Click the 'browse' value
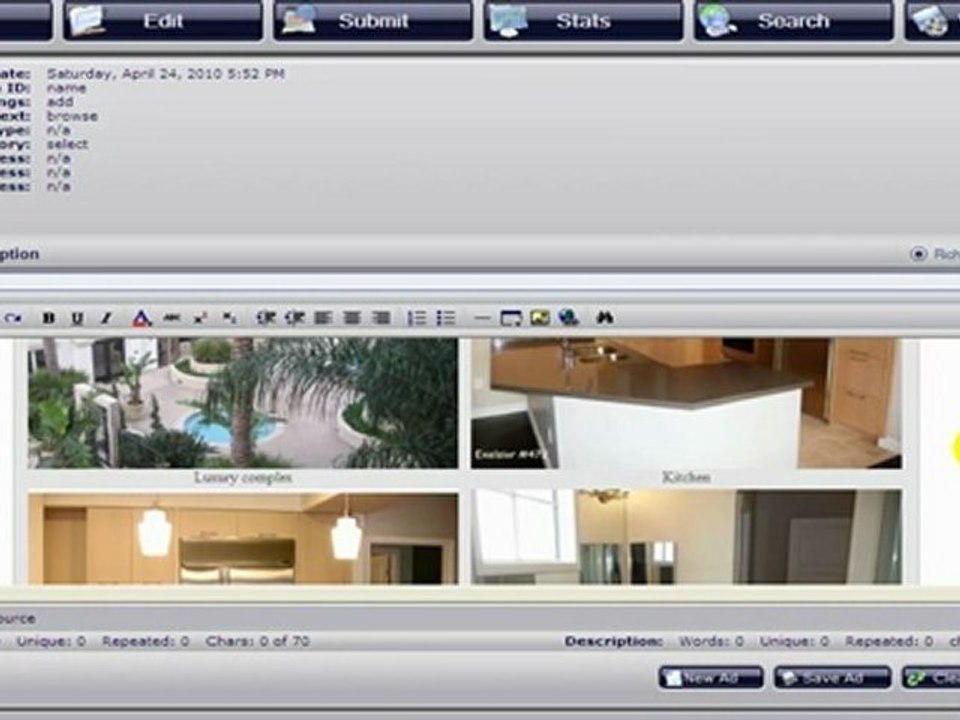 (x=72, y=116)
